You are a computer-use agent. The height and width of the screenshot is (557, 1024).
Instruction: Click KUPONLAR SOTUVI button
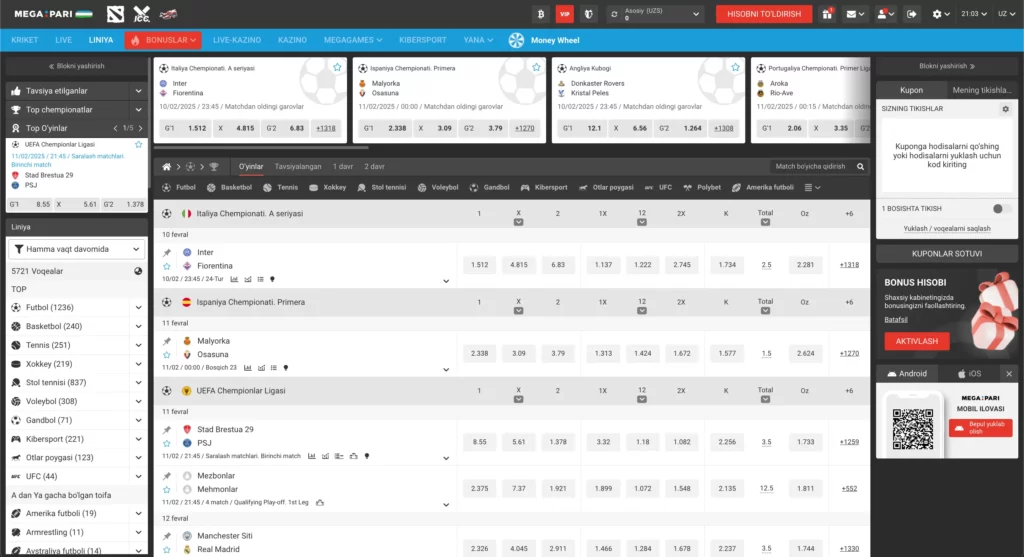[x=946, y=253]
